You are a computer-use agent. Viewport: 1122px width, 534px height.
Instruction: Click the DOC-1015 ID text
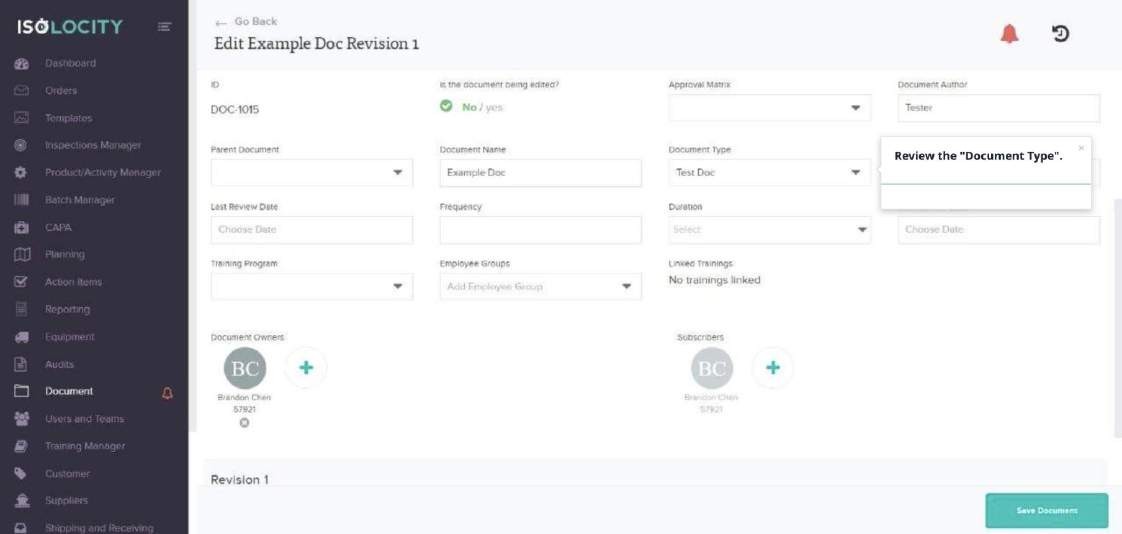[x=235, y=110]
